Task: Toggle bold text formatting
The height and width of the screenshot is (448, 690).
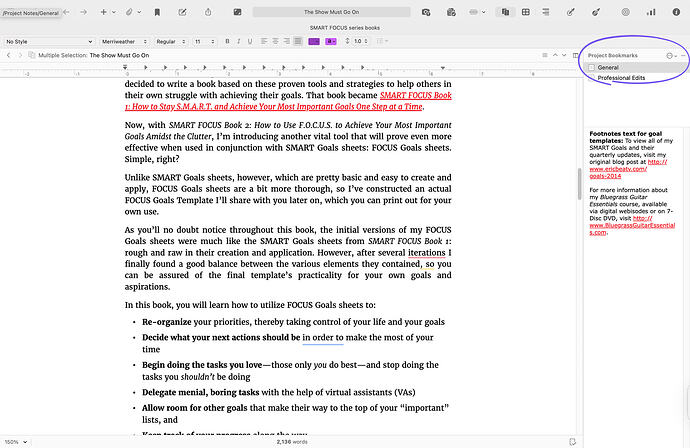Action: [x=226, y=41]
